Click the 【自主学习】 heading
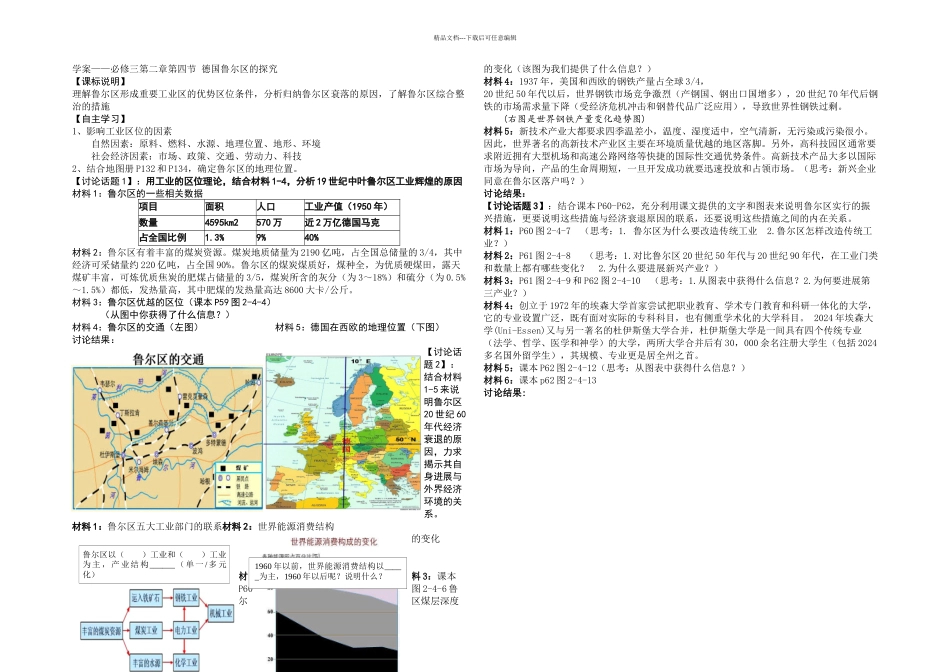 pos(101,119)
